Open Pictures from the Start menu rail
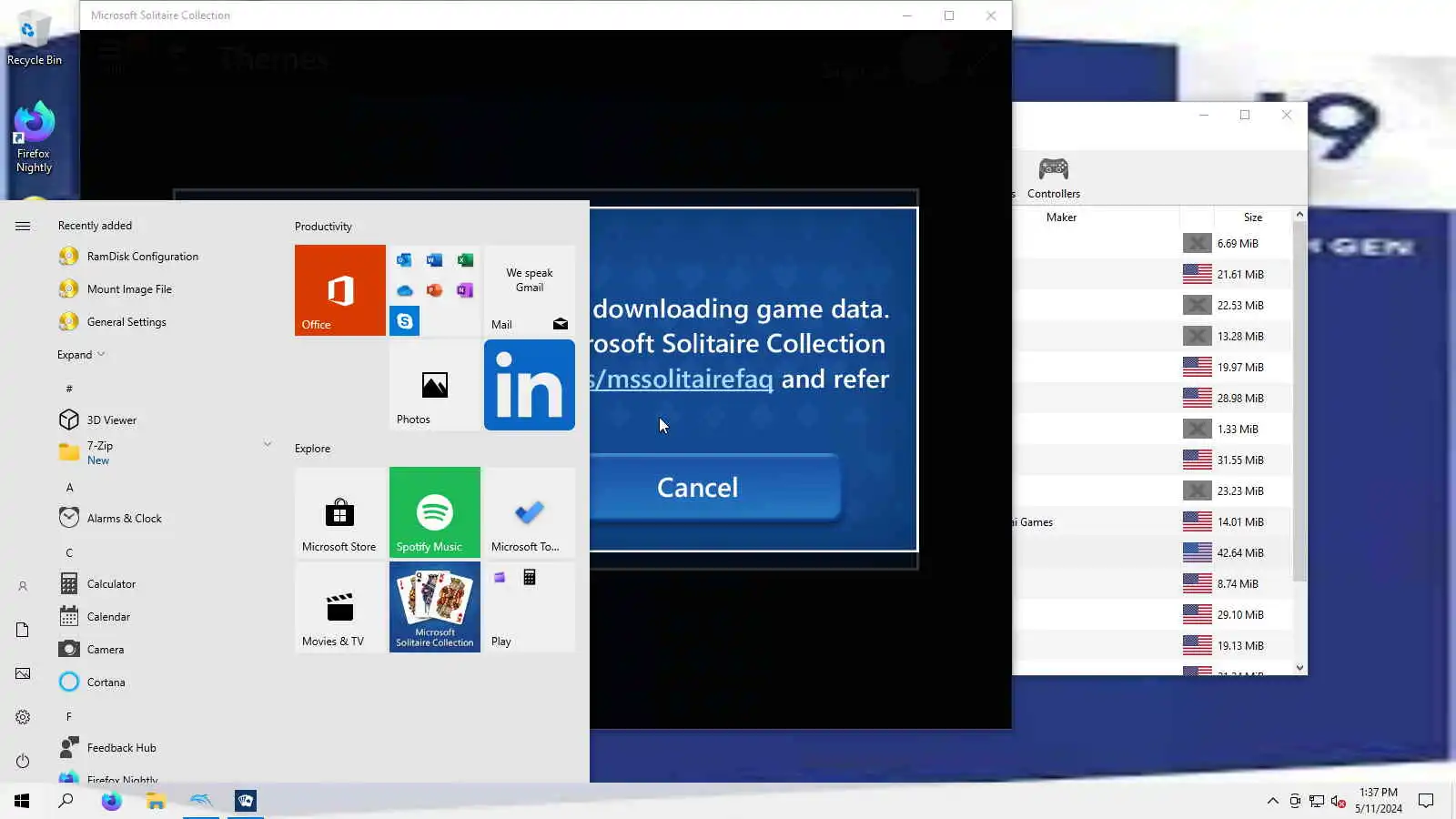The width and height of the screenshot is (1456, 819). click(23, 673)
